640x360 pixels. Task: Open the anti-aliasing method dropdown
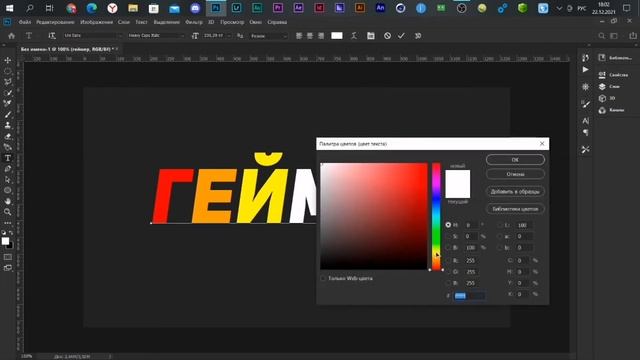click(x=268, y=36)
